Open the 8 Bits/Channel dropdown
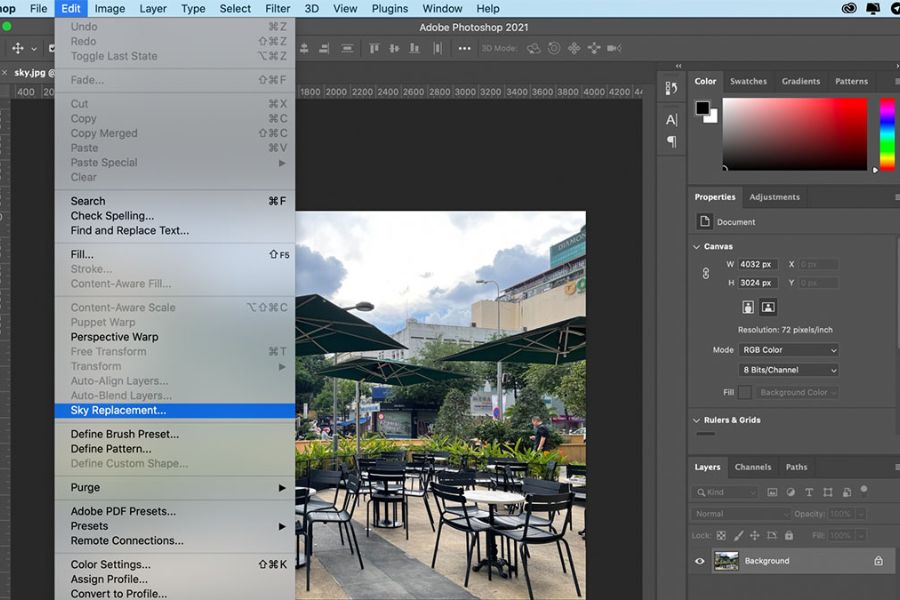Screen dimensions: 900x600 789,370
